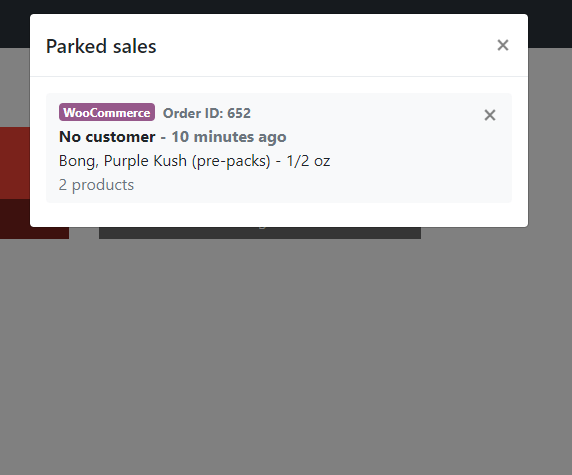Click the 2 products count
Screen dimensions: 572x475
click(96, 185)
